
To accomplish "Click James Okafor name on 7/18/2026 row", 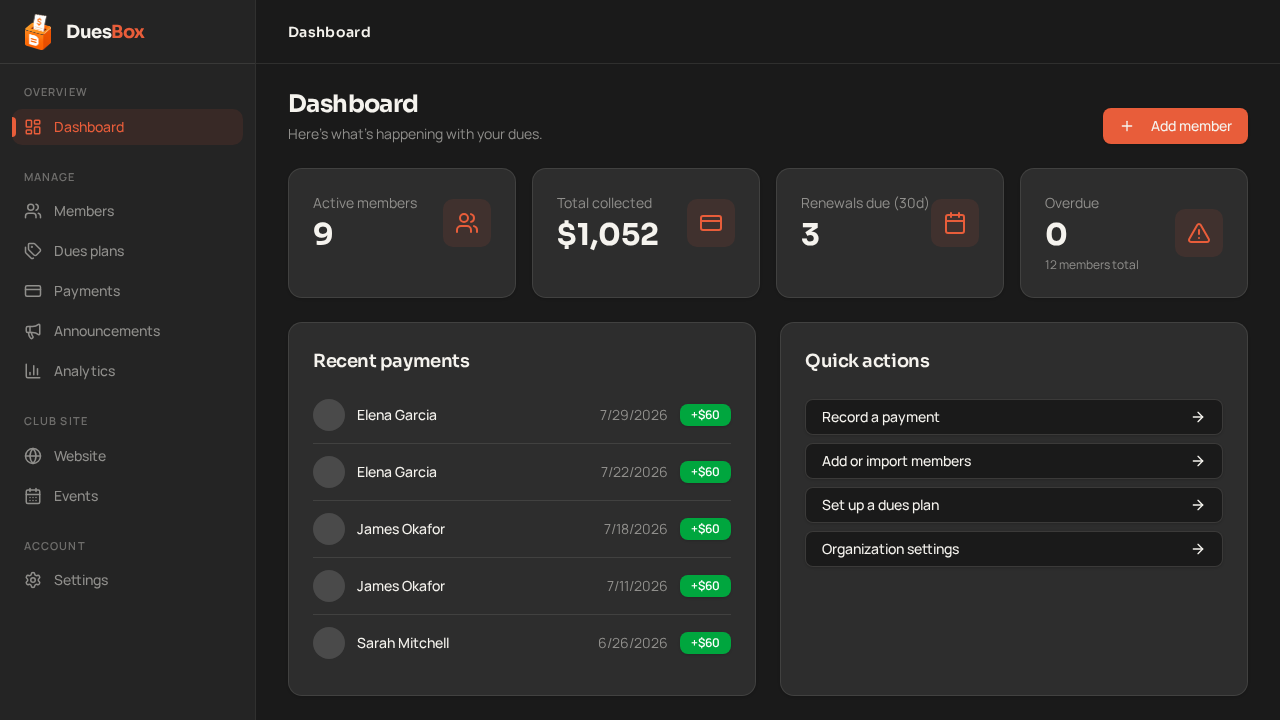I will [401, 529].
